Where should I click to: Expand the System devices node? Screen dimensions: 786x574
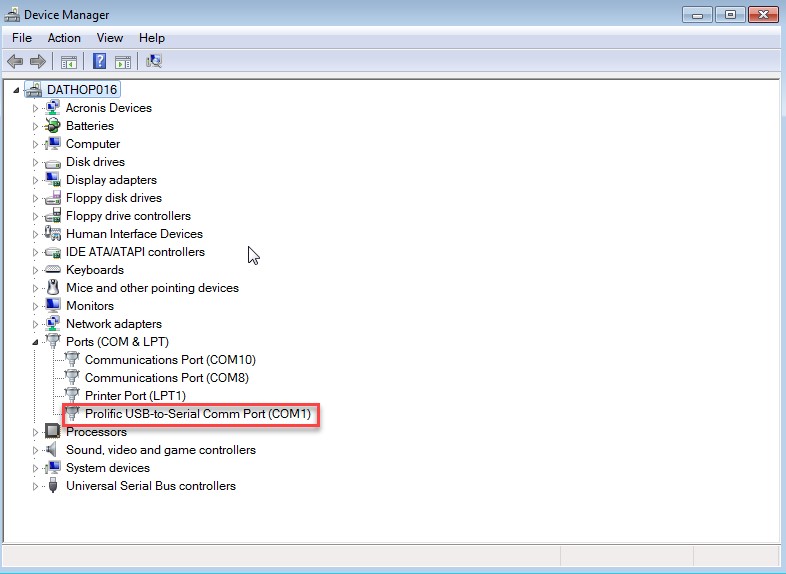[x=35, y=468]
